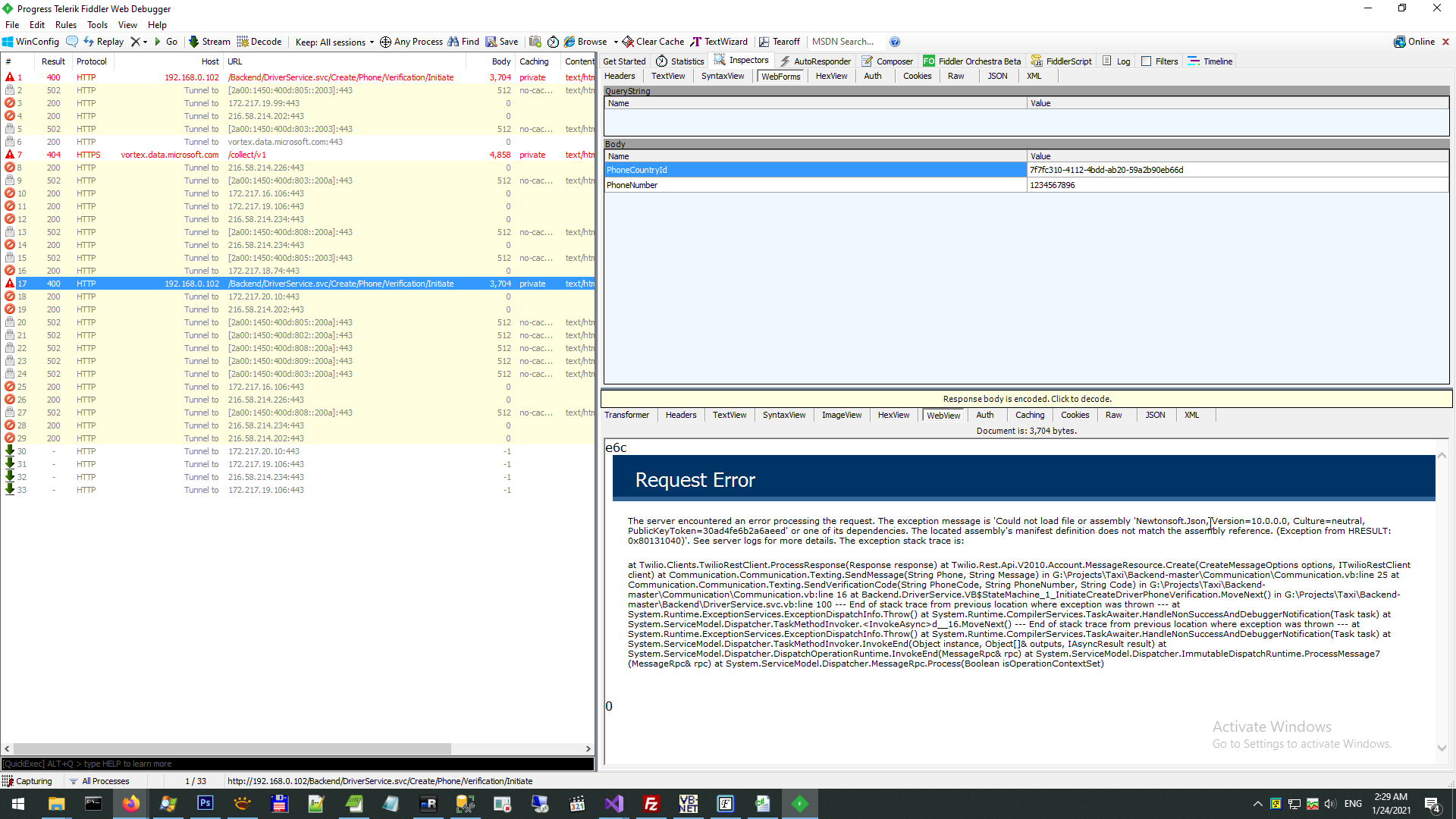The width and height of the screenshot is (1456, 819).
Task: Click the QuickExec command input box
Action: (297, 764)
